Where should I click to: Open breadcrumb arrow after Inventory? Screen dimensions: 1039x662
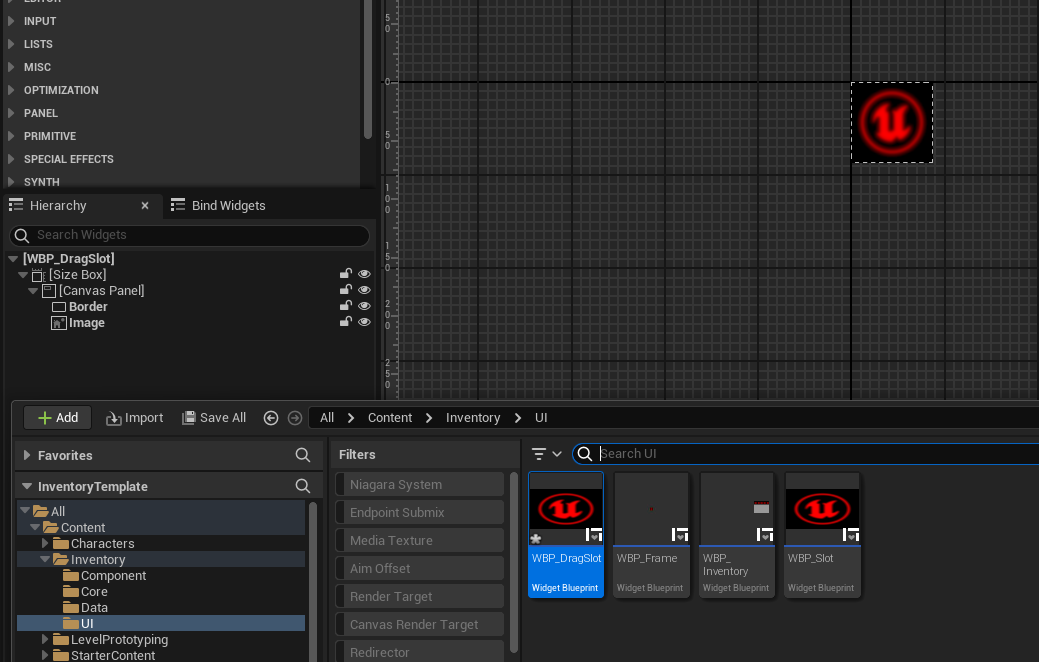[x=518, y=417]
